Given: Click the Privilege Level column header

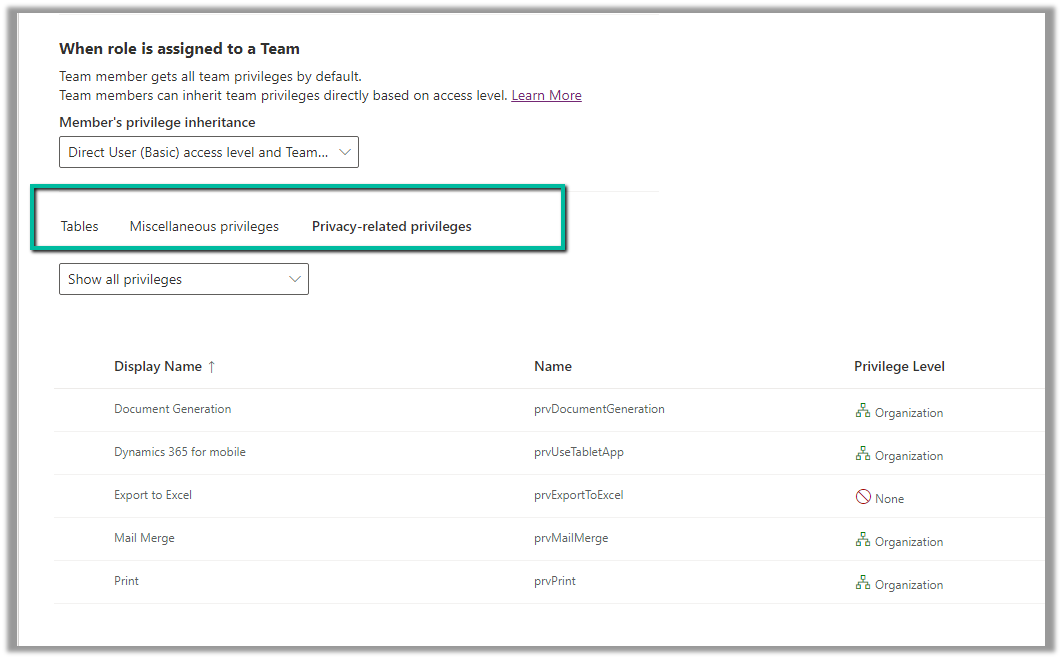Looking at the screenshot, I should click(899, 367).
